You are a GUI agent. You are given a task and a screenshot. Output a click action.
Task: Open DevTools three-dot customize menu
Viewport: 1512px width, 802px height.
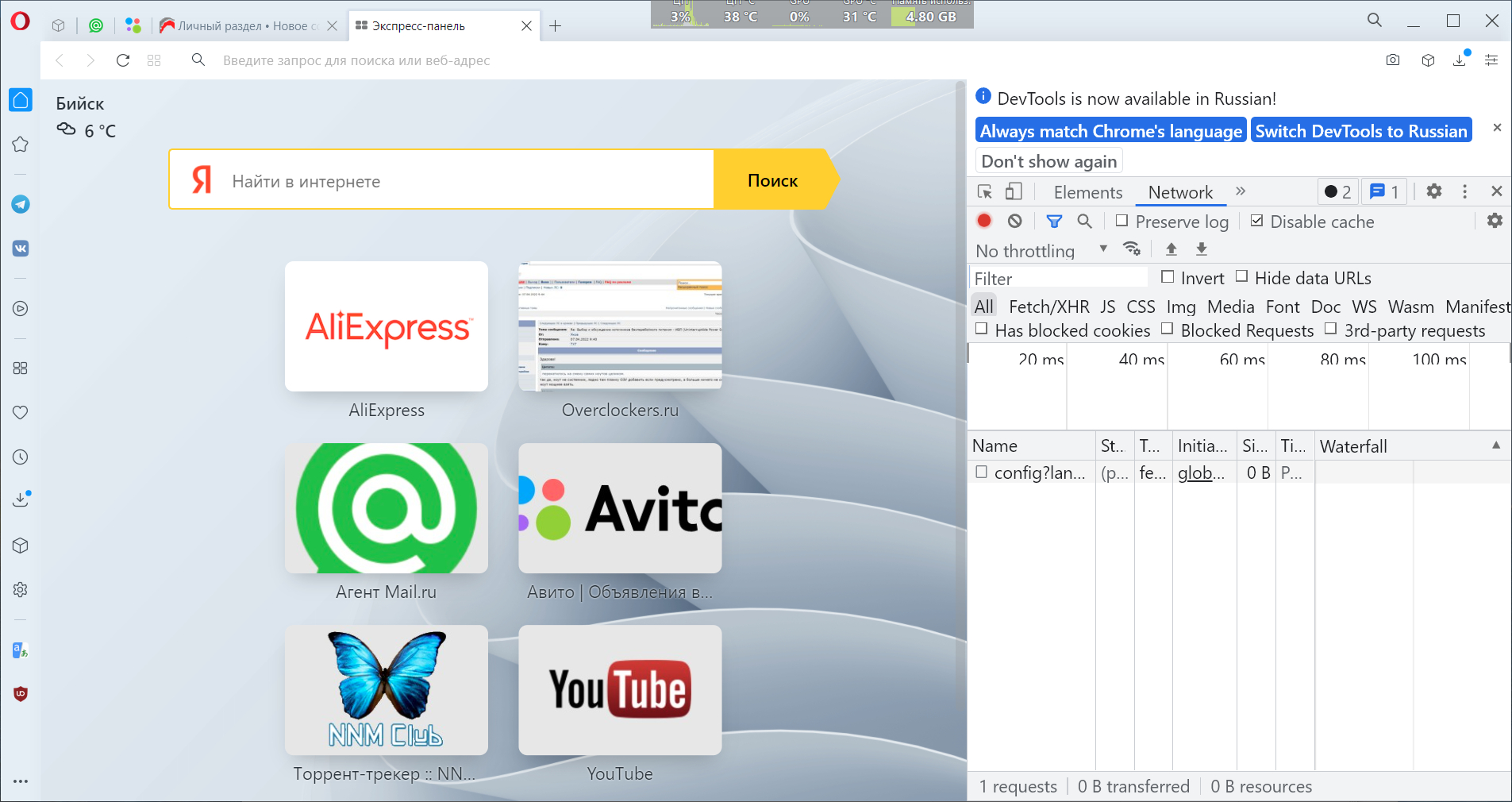tap(1464, 191)
